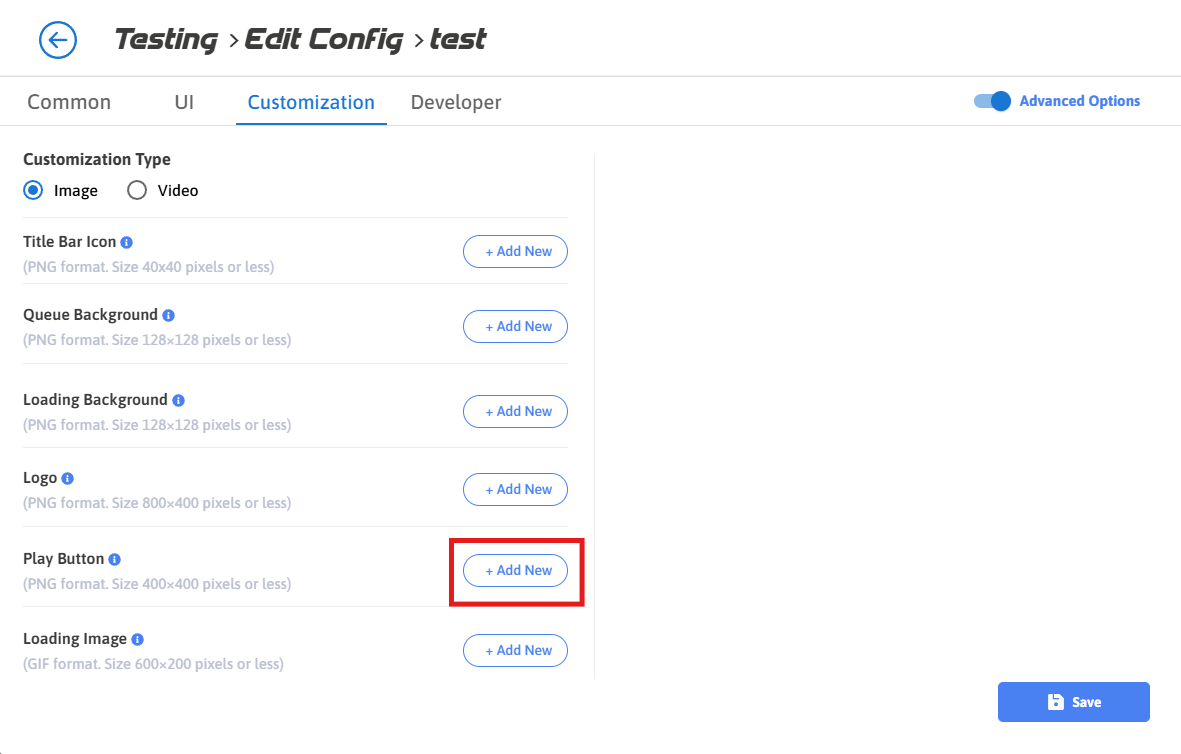This screenshot has height=754, width=1181.
Task: Switch to the Common tab
Action: tap(69, 102)
